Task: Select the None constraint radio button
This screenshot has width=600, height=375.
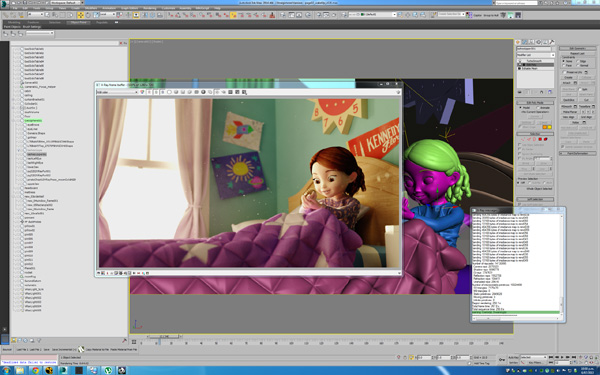Action: tap(564, 61)
